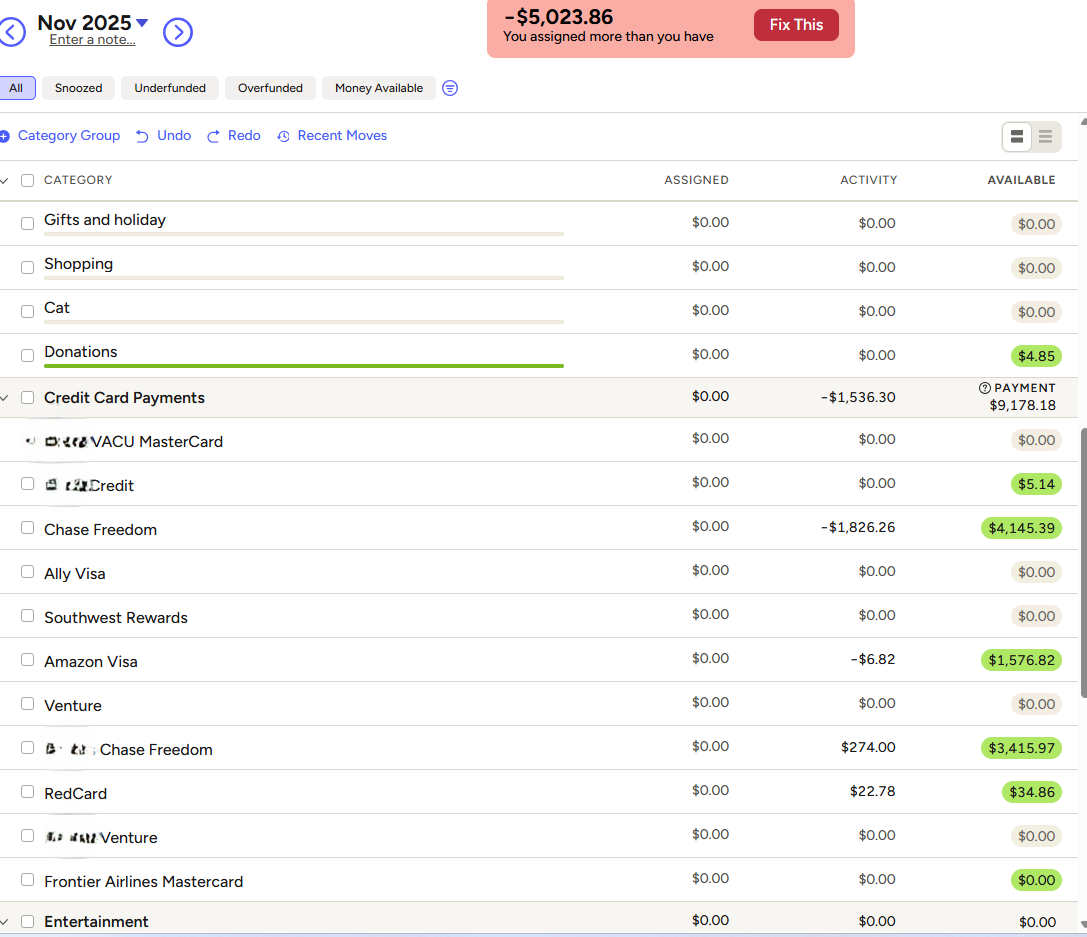
Task: Go to previous month arrow
Action: [11, 32]
